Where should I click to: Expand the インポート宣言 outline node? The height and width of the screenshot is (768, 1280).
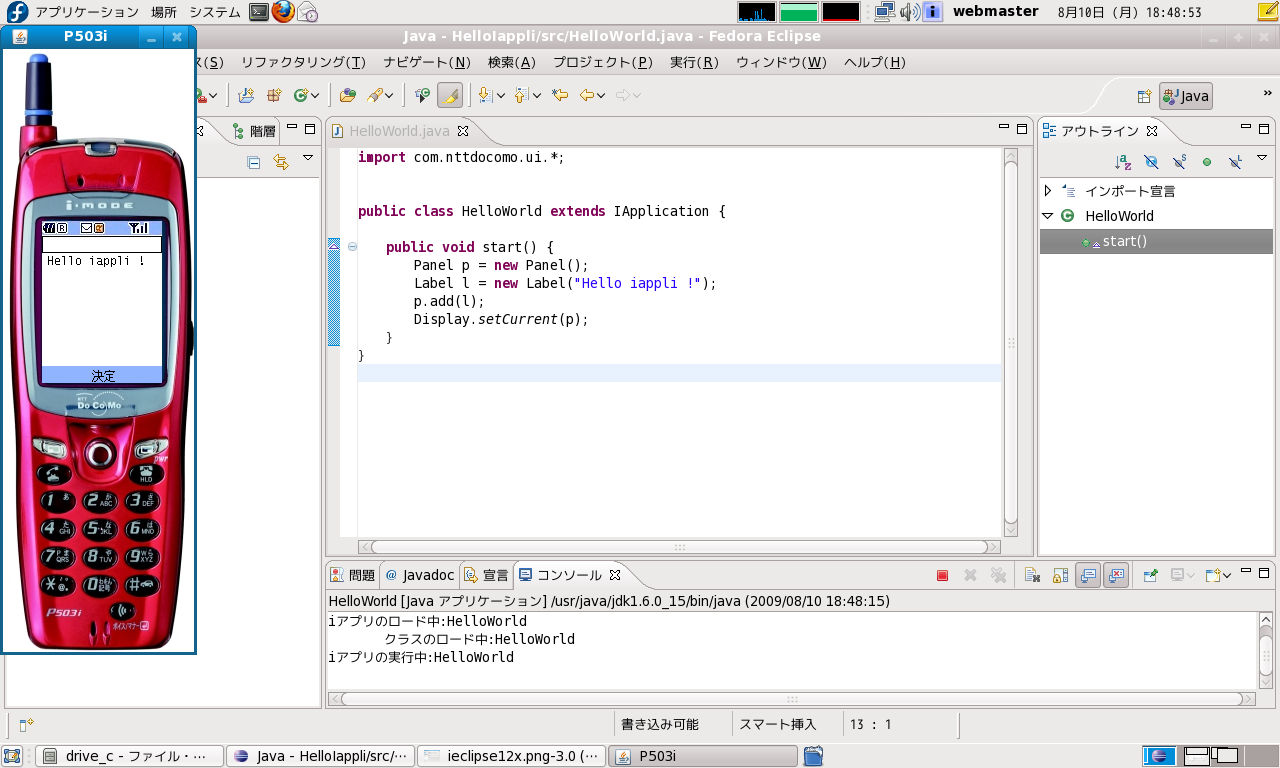[x=1048, y=190]
